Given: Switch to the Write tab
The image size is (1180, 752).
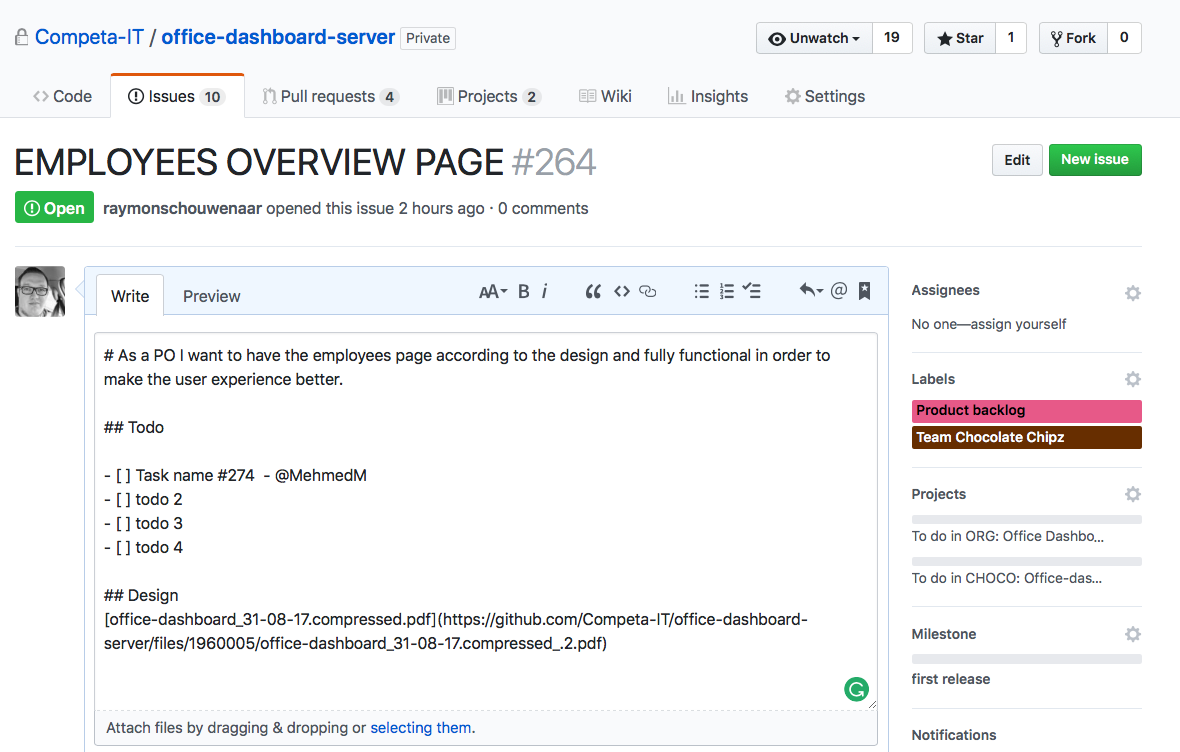Looking at the screenshot, I should click(x=130, y=296).
